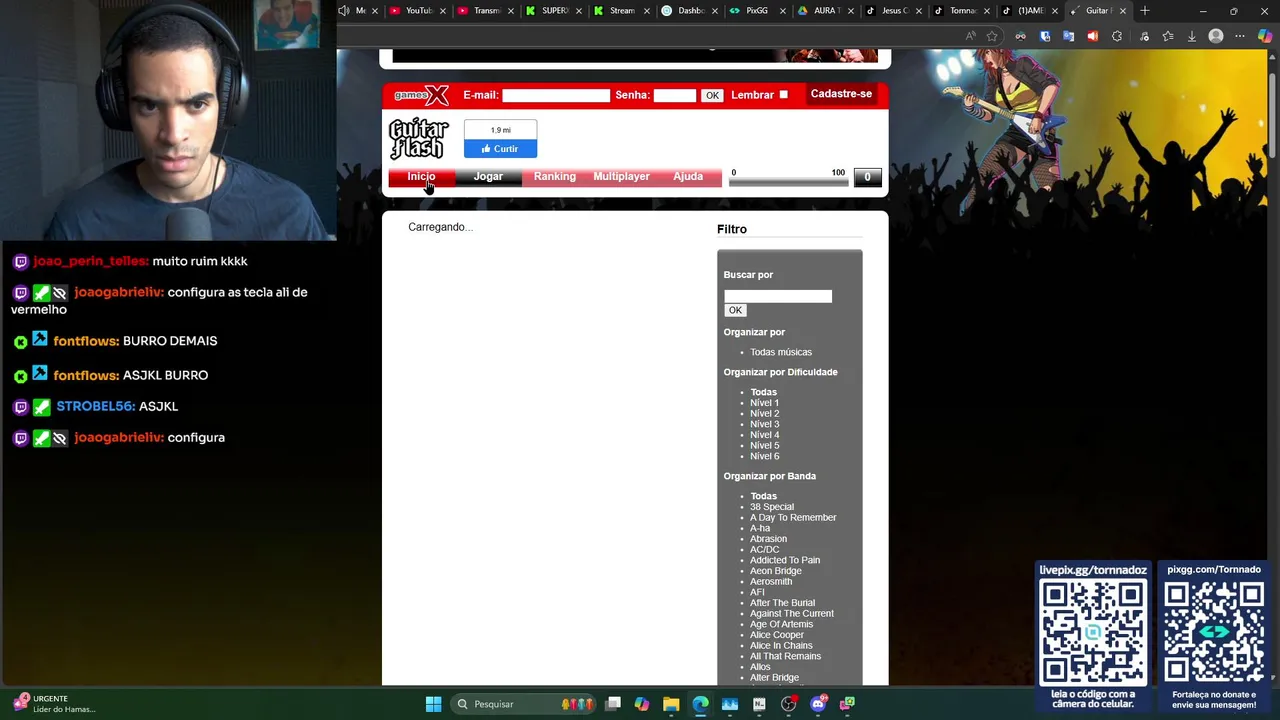Click the login OK button
Screen dimensions: 1280x720
[x=712, y=95]
